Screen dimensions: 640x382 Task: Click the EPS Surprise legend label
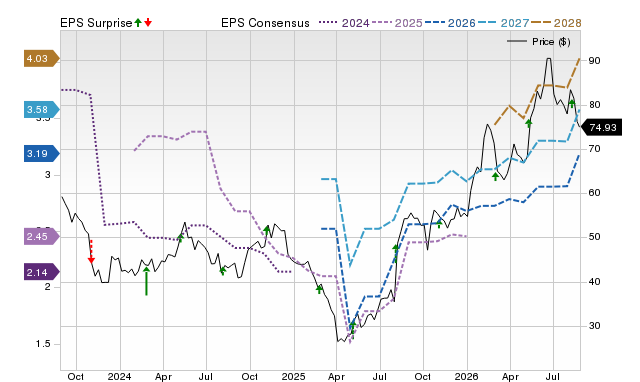96,23
